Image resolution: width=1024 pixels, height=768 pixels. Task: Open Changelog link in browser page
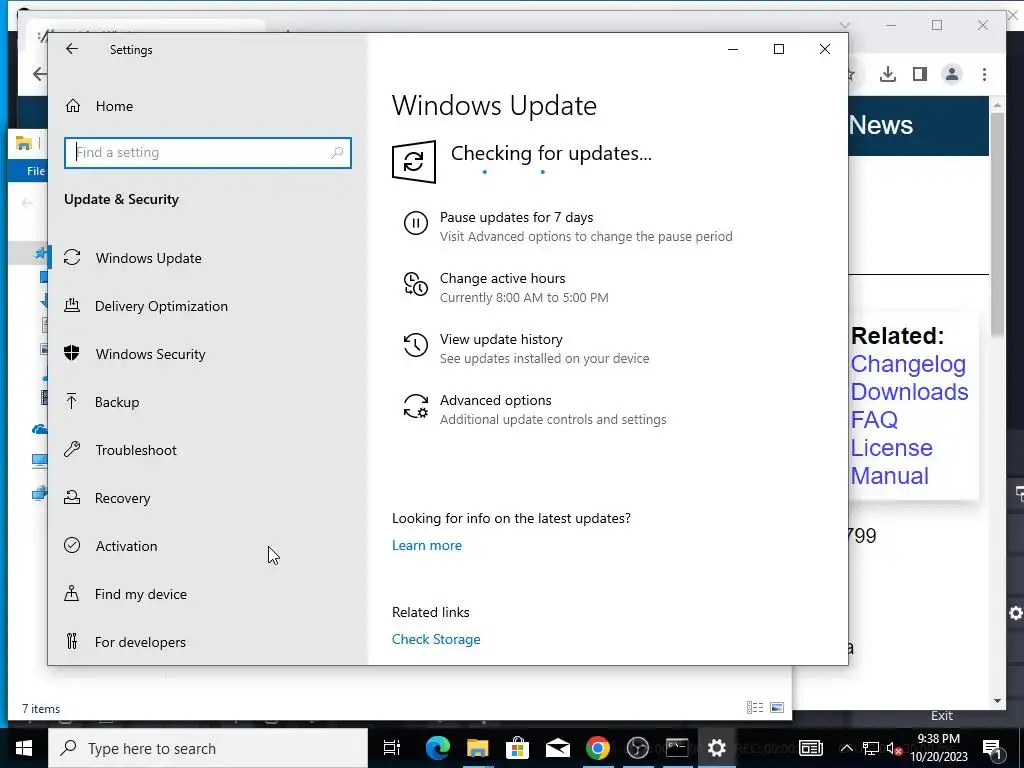(x=908, y=364)
